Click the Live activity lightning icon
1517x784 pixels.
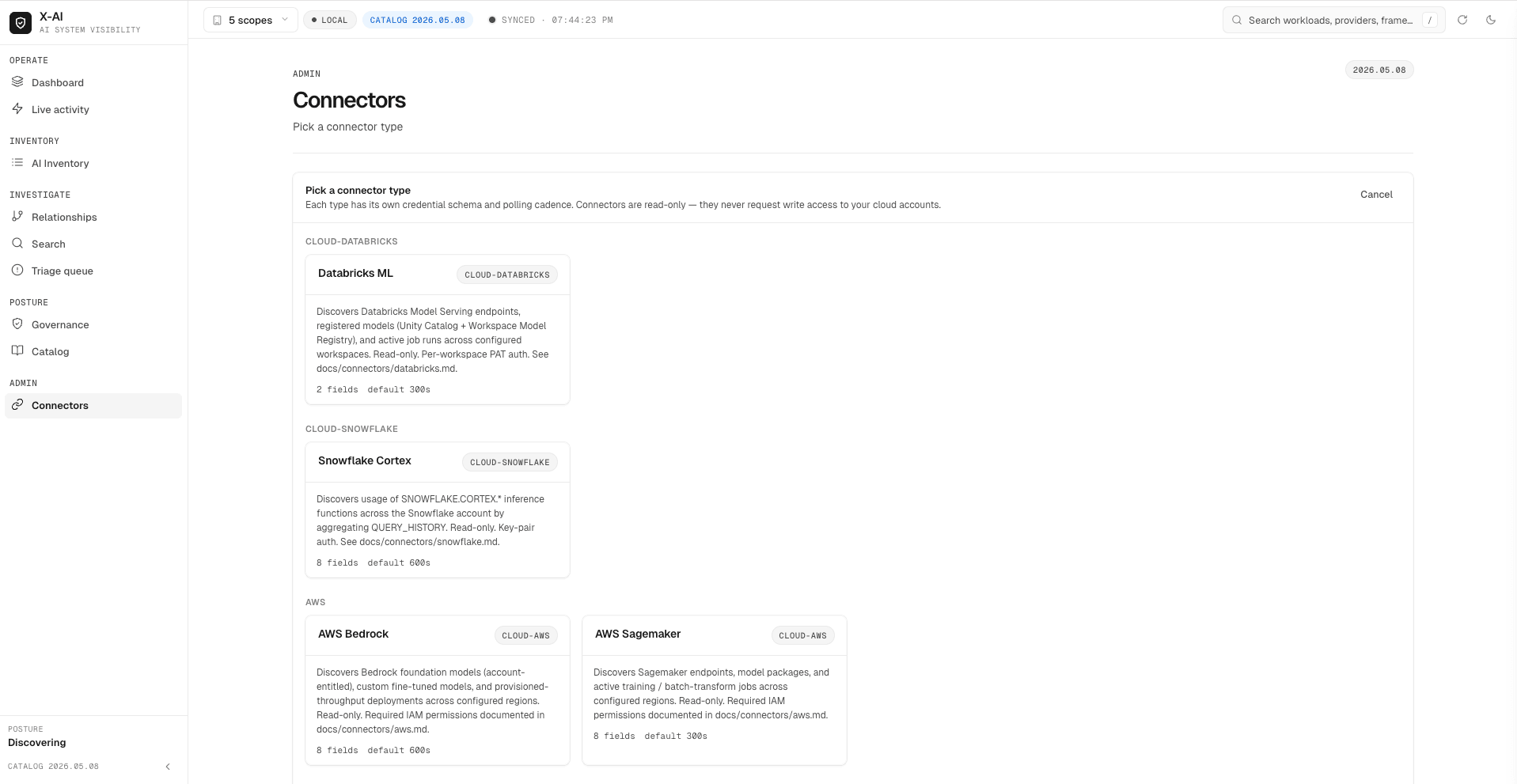(x=17, y=108)
